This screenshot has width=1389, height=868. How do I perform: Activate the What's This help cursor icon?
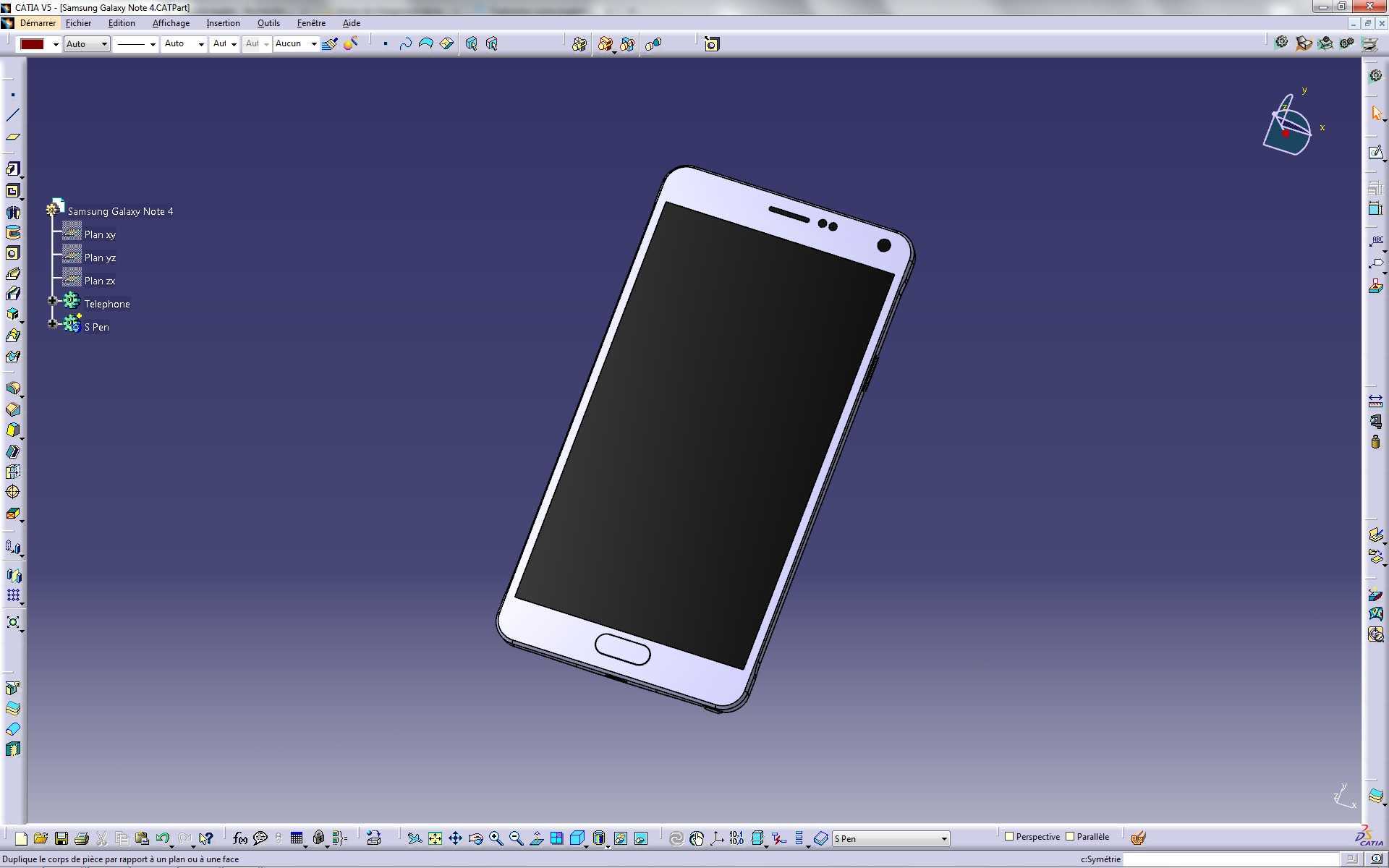click(x=206, y=838)
